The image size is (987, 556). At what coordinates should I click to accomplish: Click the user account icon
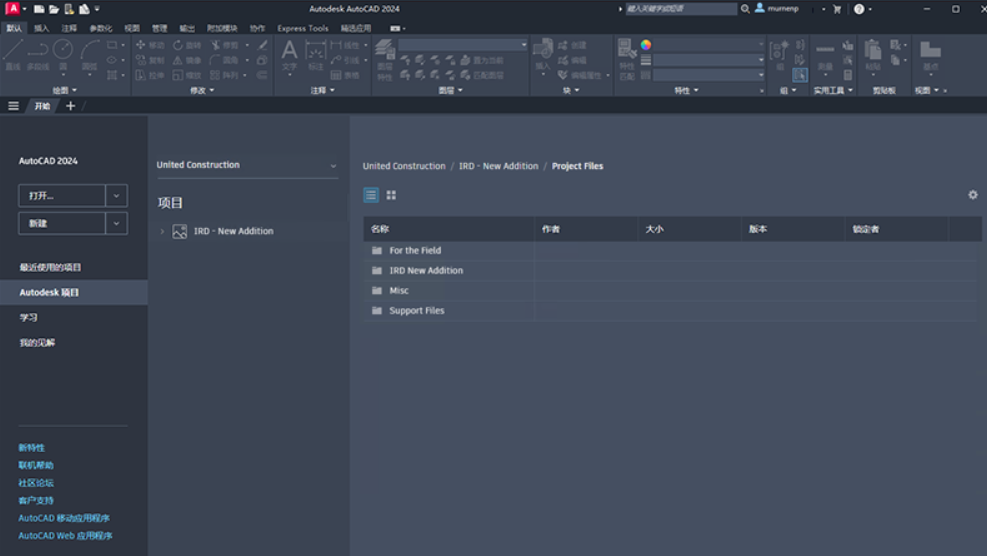click(760, 8)
